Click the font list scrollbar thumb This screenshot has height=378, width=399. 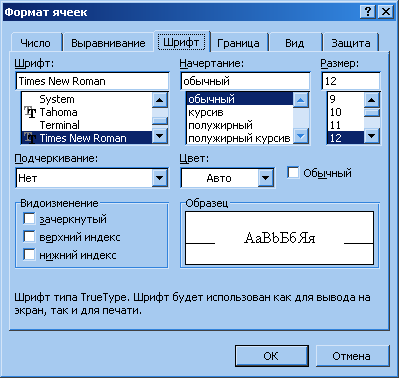(x=160, y=121)
